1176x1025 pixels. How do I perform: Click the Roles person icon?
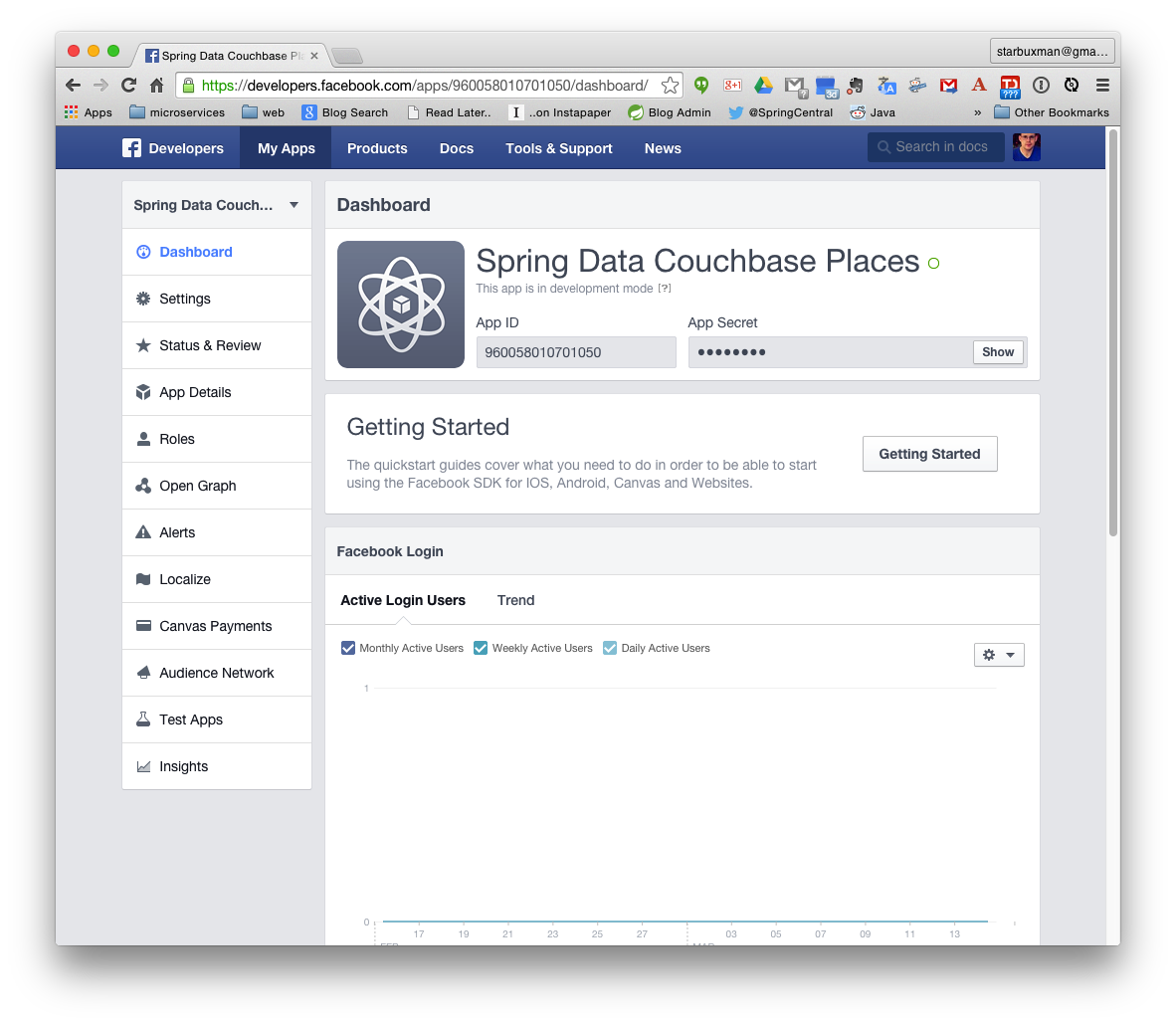tap(143, 439)
